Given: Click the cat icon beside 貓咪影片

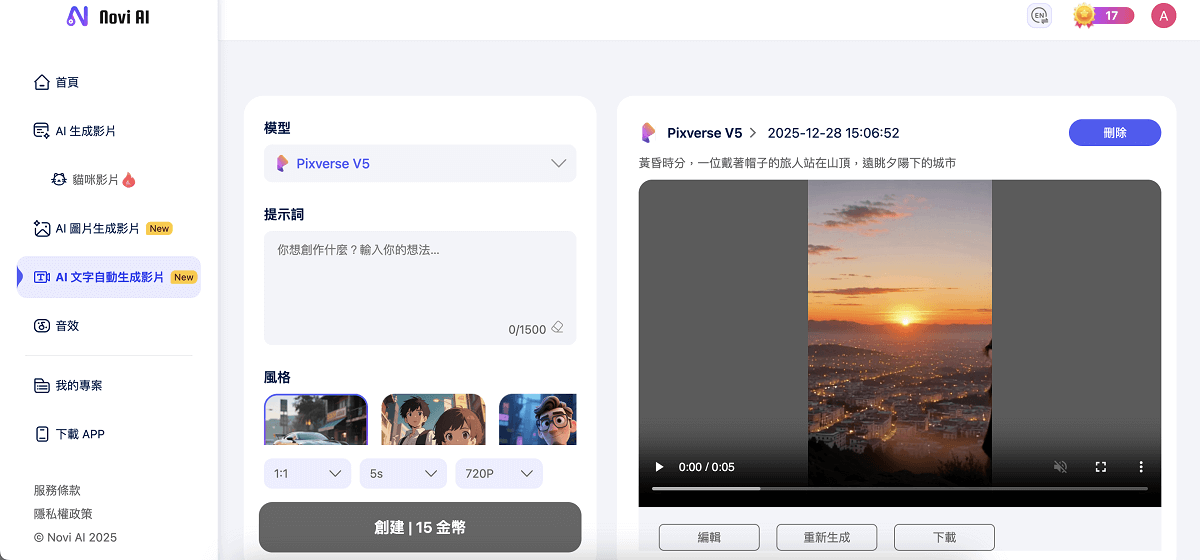Looking at the screenshot, I should click(59, 180).
